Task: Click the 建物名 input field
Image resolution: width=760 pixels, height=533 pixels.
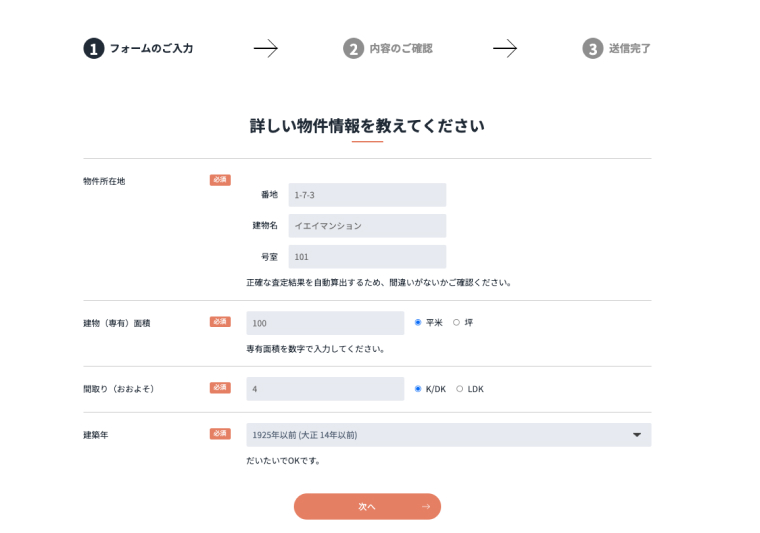Action: (367, 226)
